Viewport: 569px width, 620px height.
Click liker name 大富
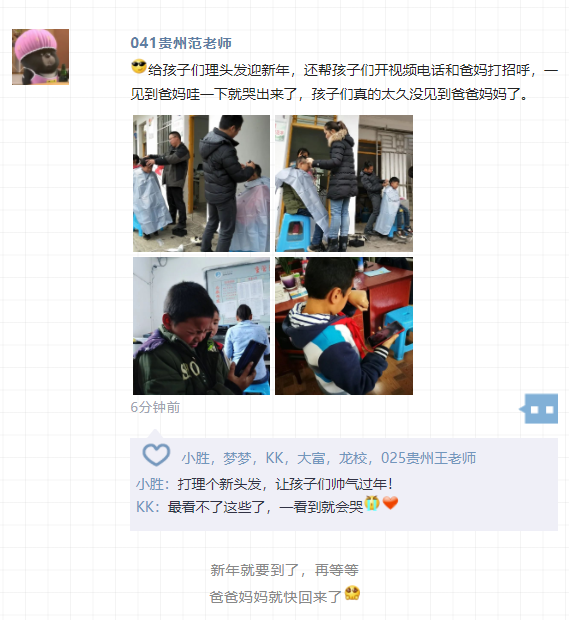click(x=311, y=458)
